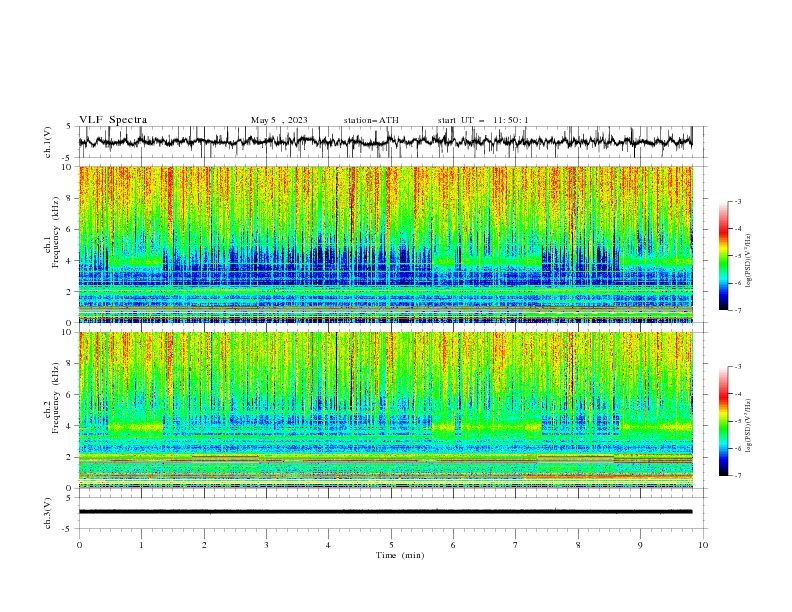Click time axis tick label "1"
792x612 pixels.
point(141,545)
